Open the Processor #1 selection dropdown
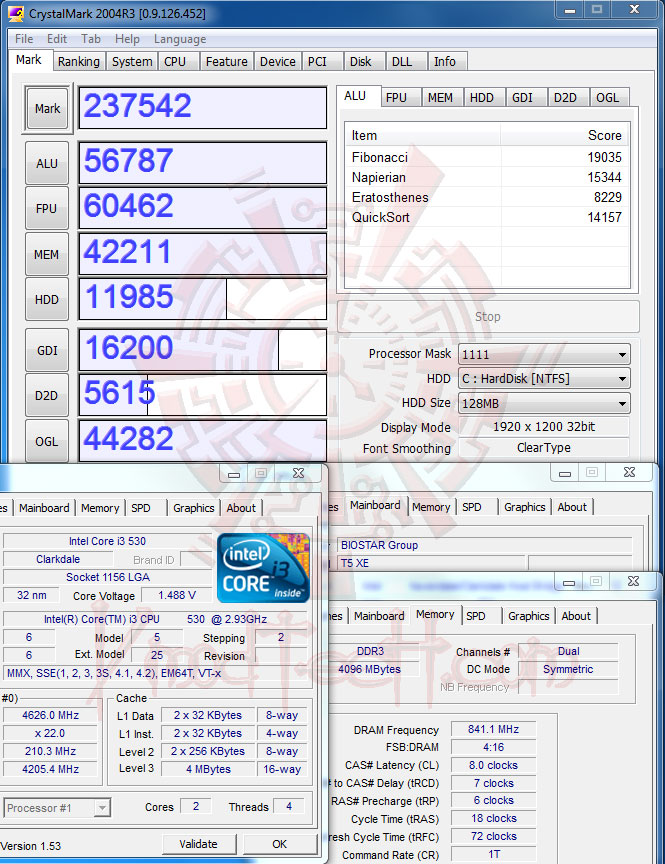Viewport: 665px width, 864px height. coord(57,808)
